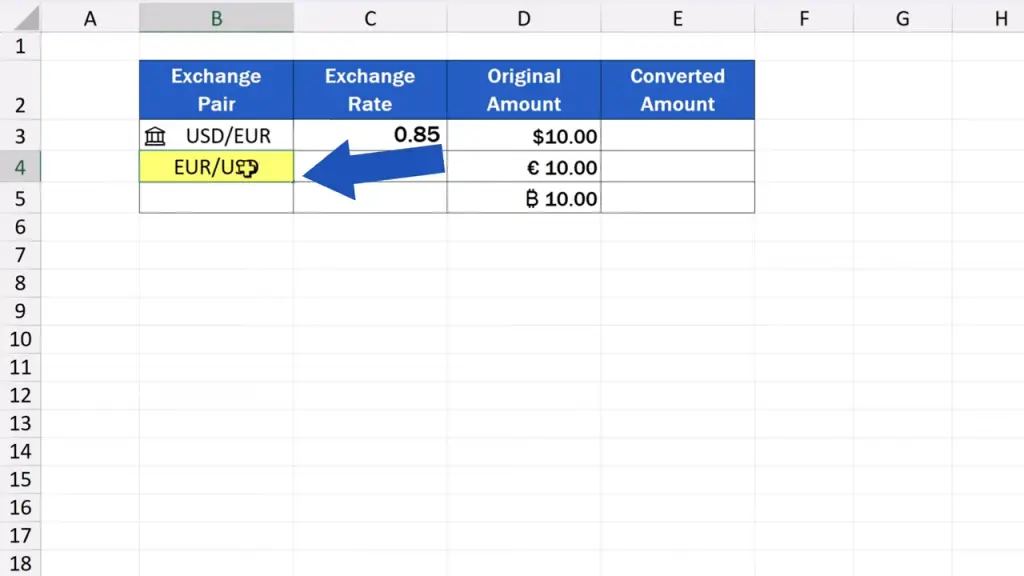
Task: Select row 10 header
Action: click(20, 339)
